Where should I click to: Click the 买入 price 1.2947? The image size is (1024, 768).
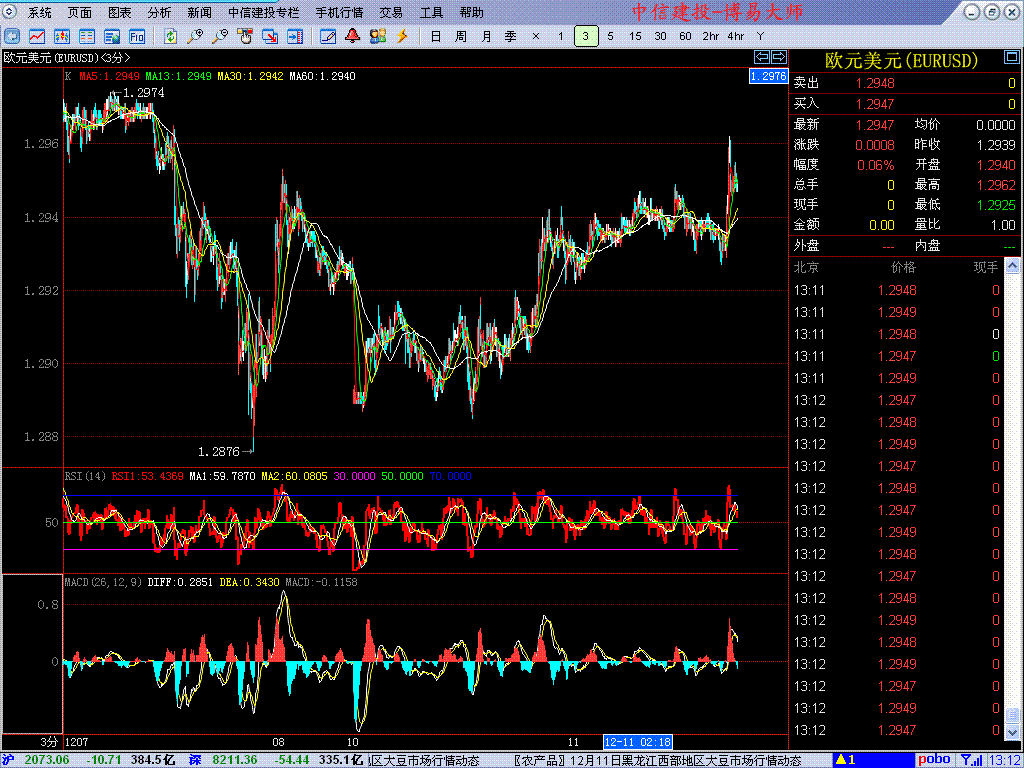pos(875,104)
